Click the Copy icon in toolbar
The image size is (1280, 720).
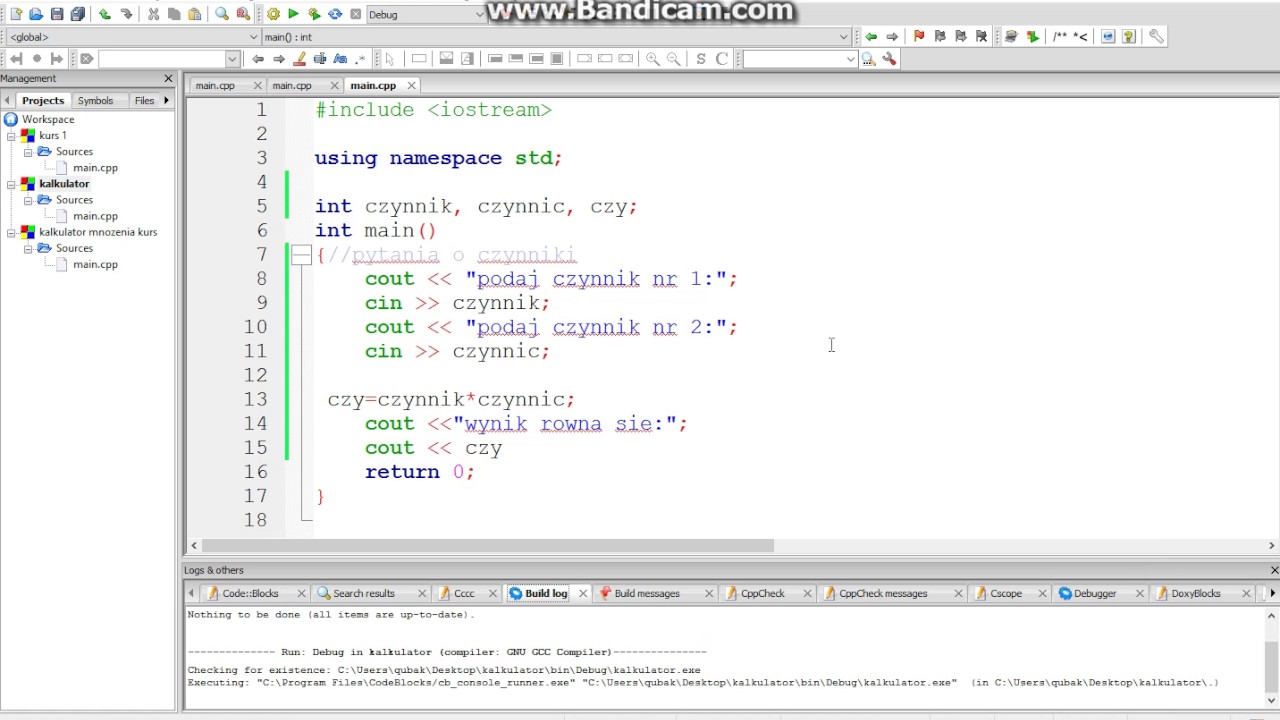click(x=174, y=14)
